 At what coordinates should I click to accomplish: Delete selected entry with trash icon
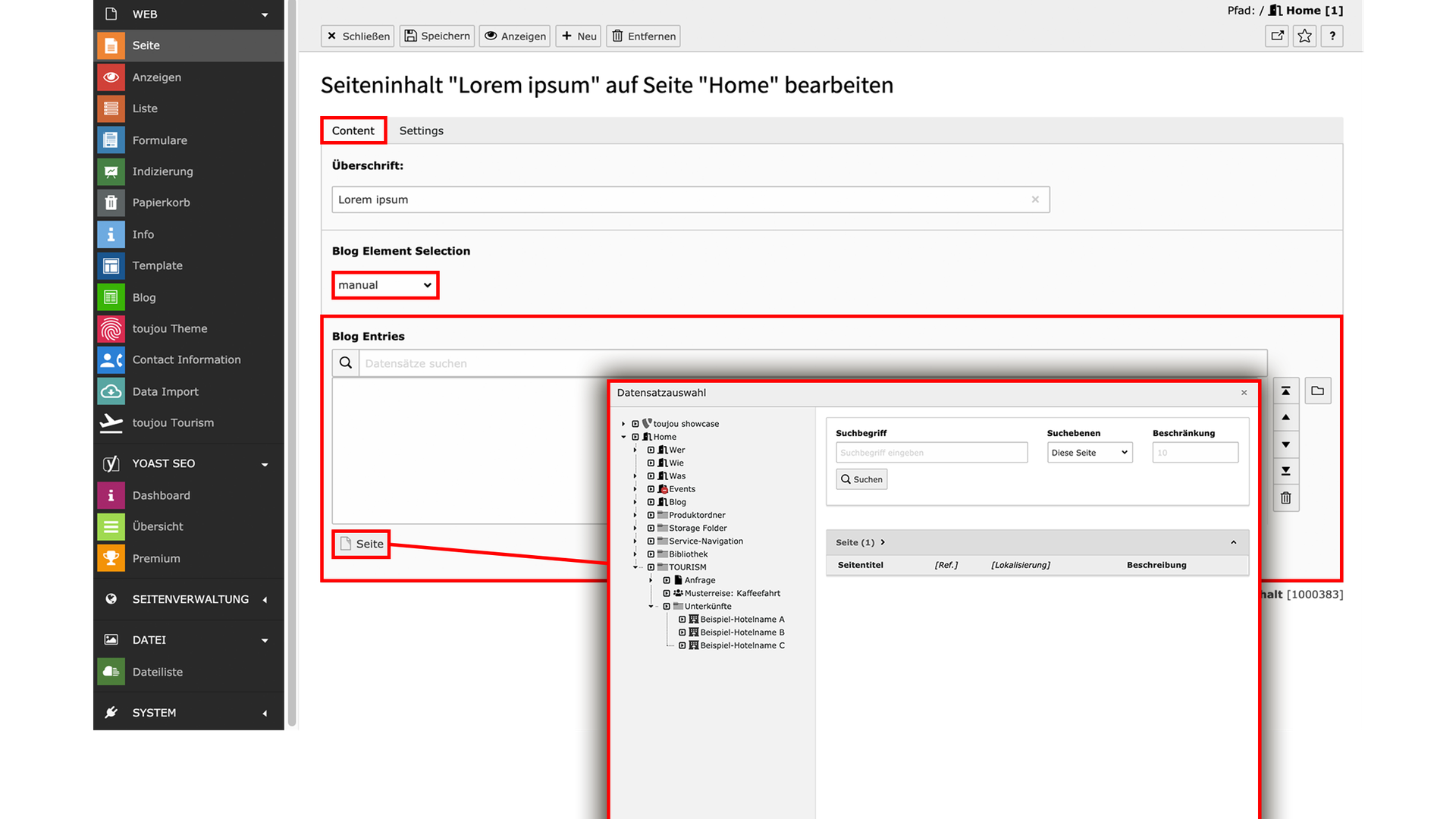point(1285,498)
